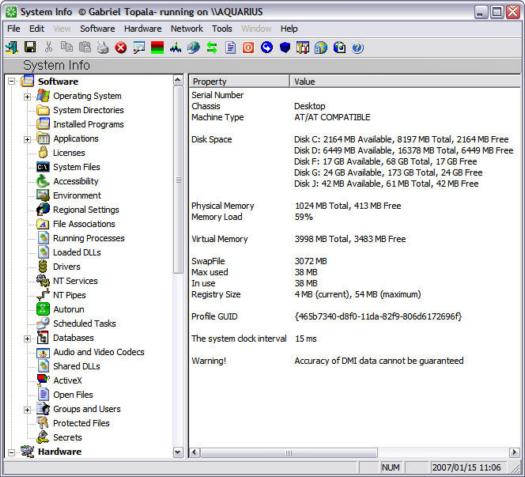Viewport: 525px width, 477px height.
Task: Click the 'Disk C:' space value line
Action: [401, 139]
